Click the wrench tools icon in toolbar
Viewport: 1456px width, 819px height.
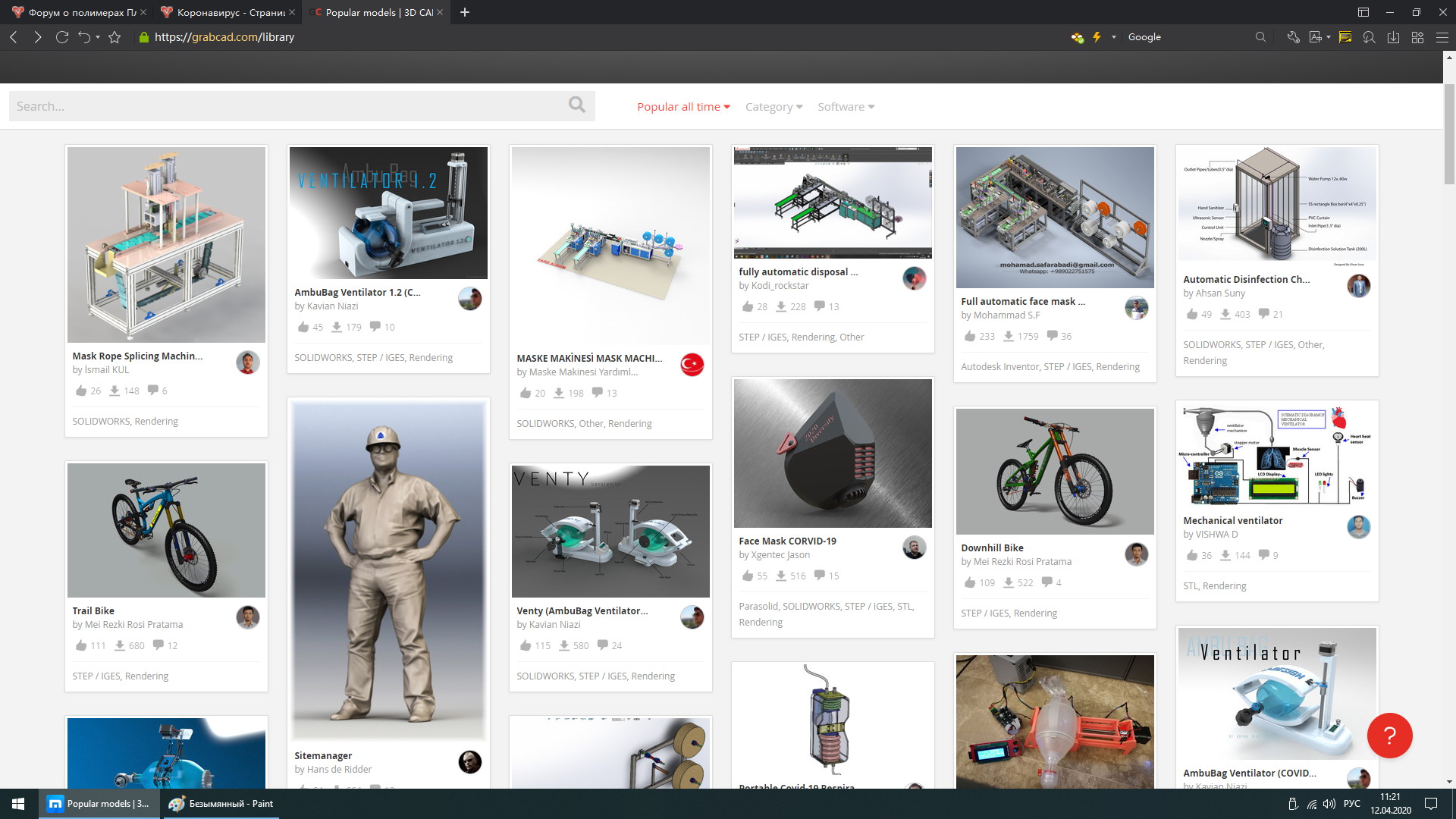click(1293, 37)
